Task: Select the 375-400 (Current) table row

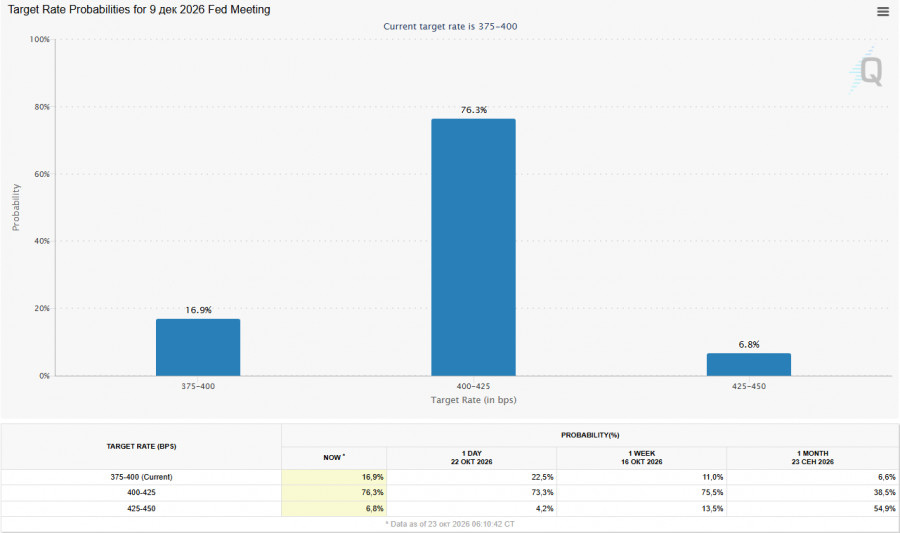Action: point(450,477)
